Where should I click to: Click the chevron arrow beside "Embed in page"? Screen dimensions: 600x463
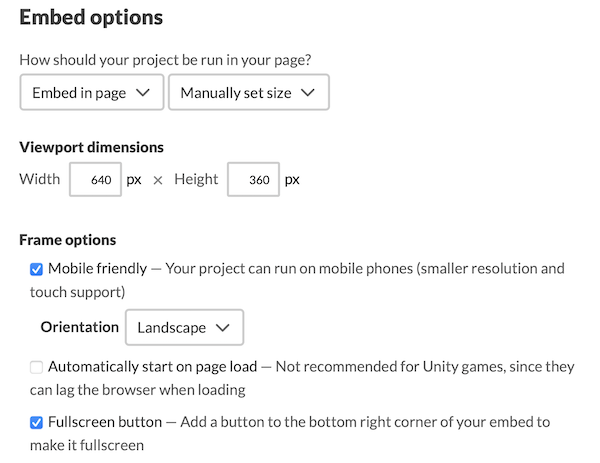(143, 93)
